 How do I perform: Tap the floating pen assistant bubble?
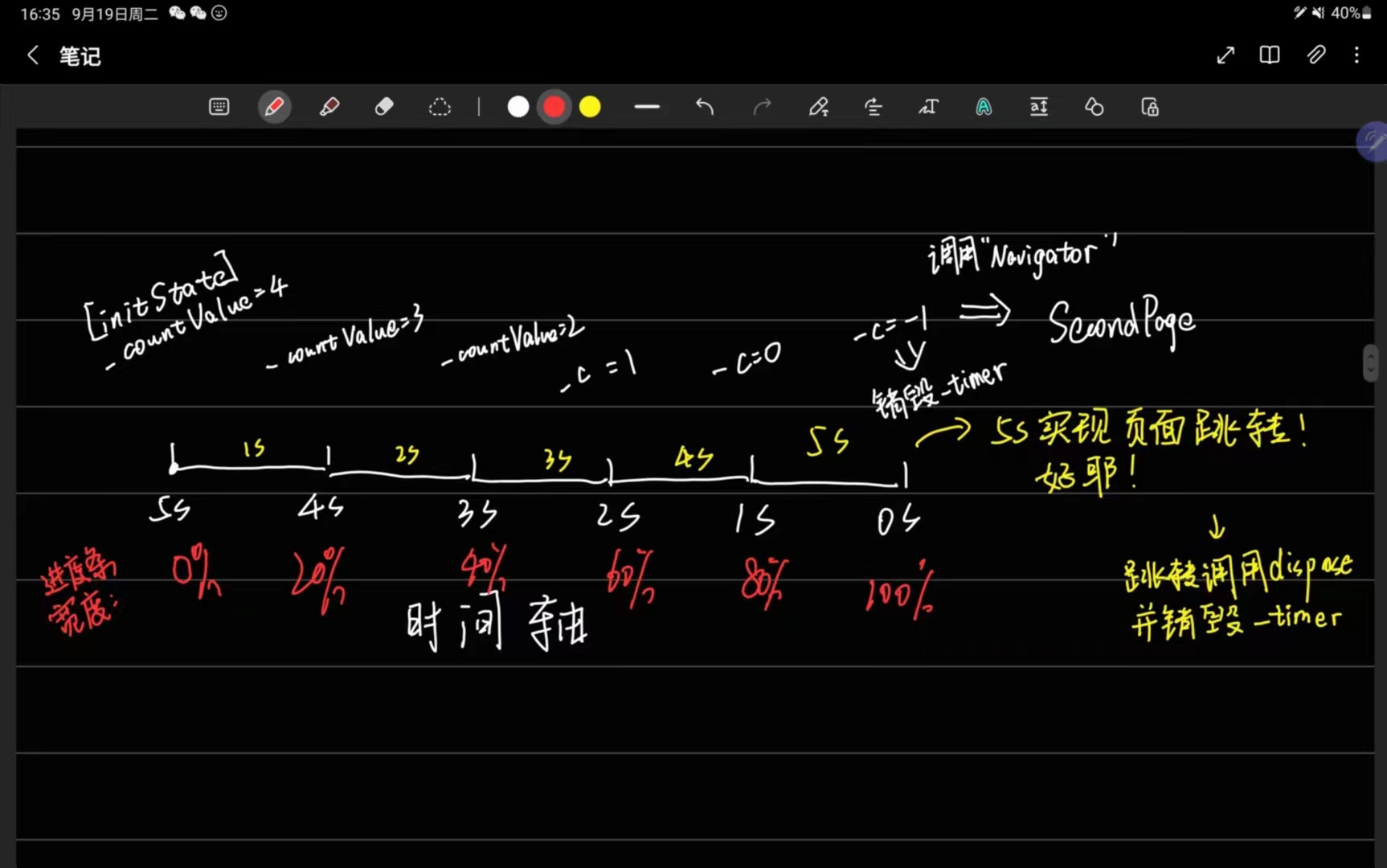pyautogui.click(x=1373, y=142)
